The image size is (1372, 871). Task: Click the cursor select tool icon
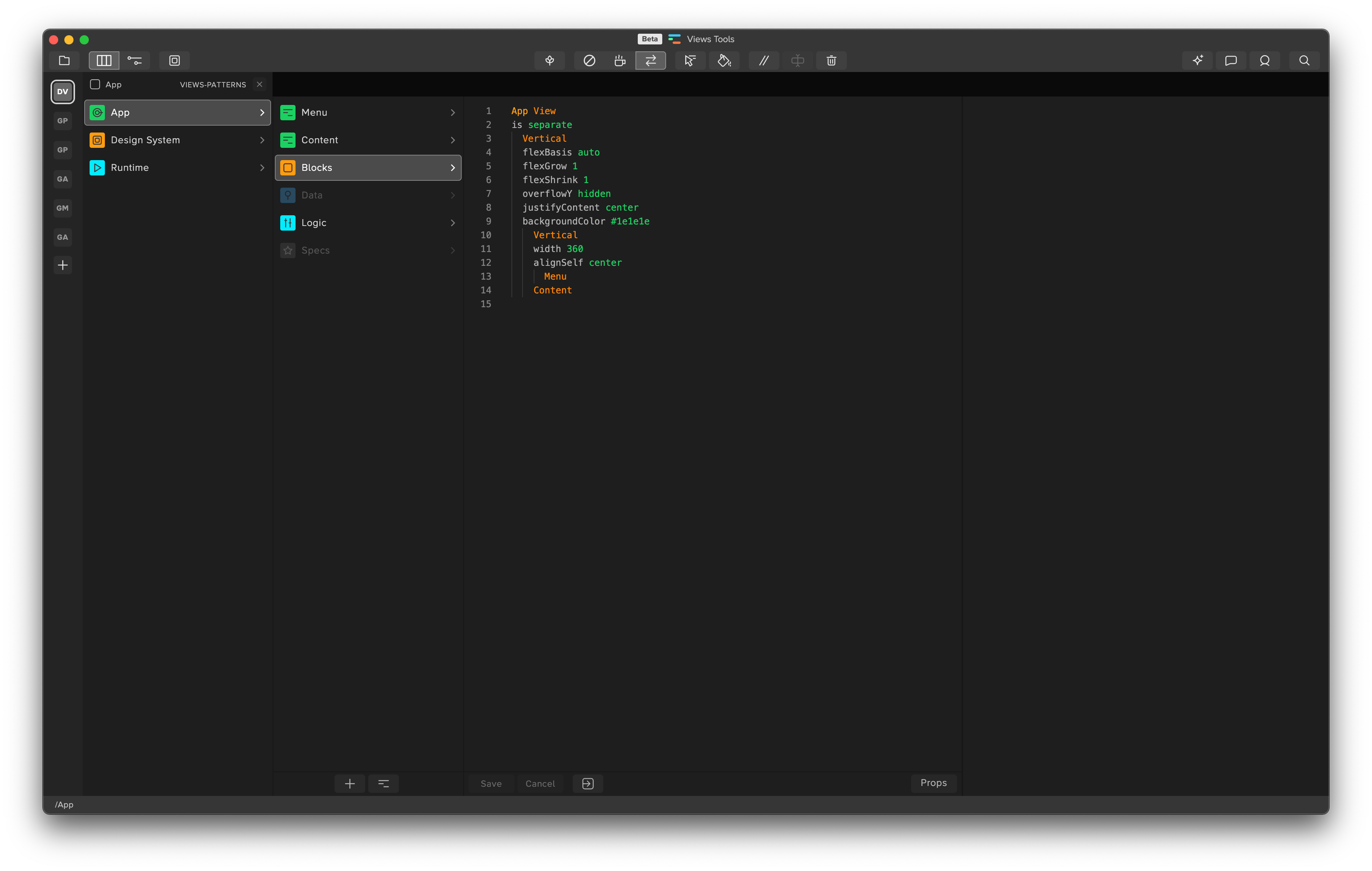coord(690,61)
